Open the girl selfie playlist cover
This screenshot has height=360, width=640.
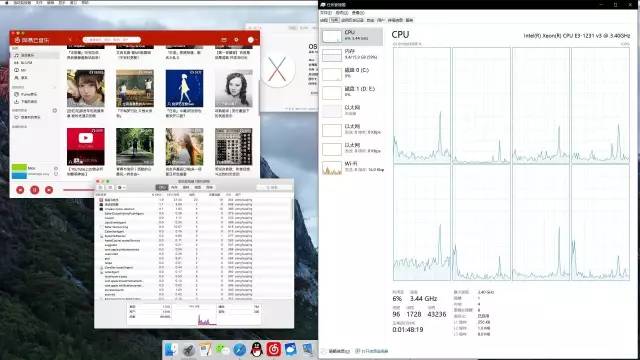click(86, 89)
